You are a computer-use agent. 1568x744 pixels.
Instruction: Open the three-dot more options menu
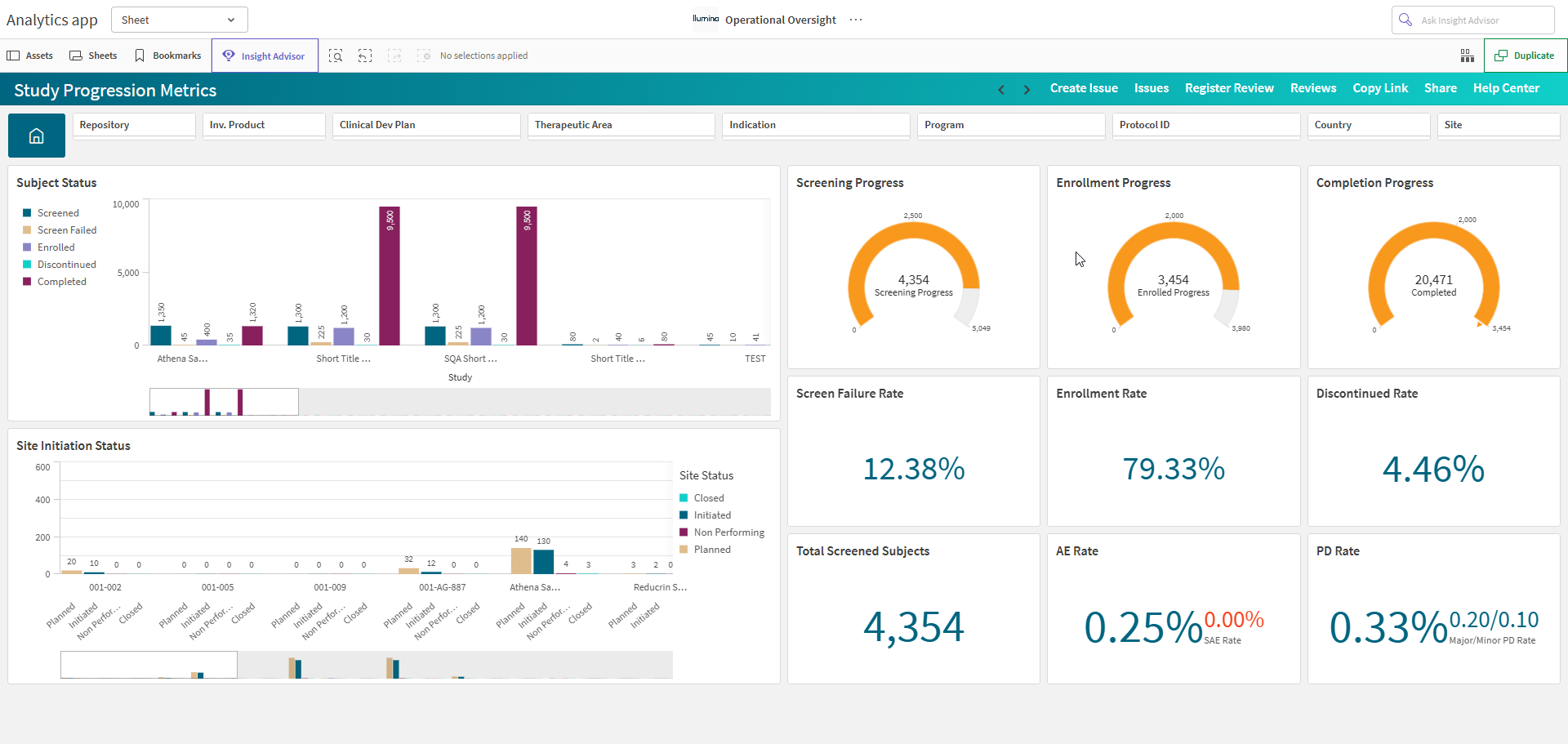[x=856, y=20]
